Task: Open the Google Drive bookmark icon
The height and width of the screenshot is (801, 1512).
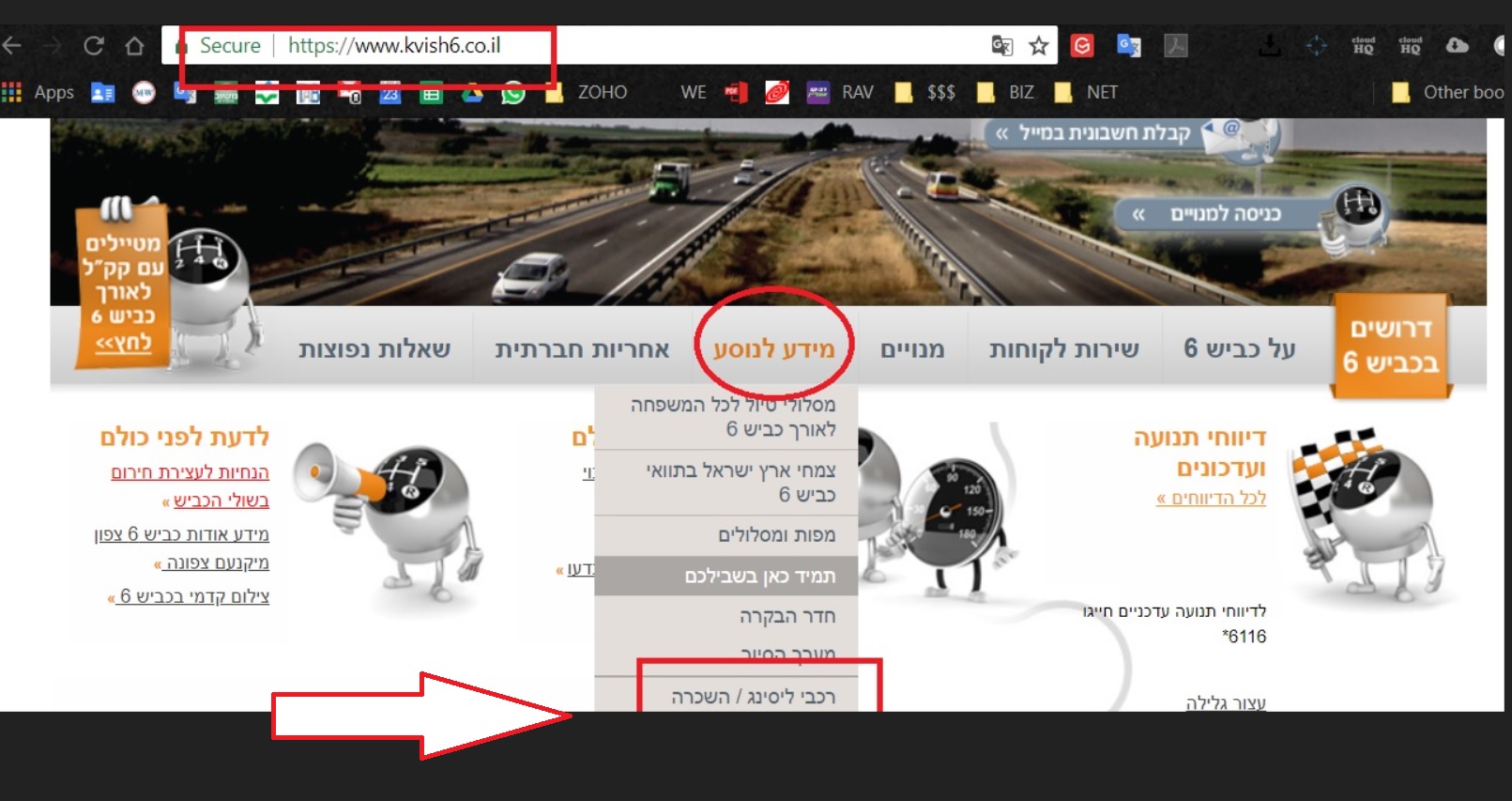Action: [471, 92]
